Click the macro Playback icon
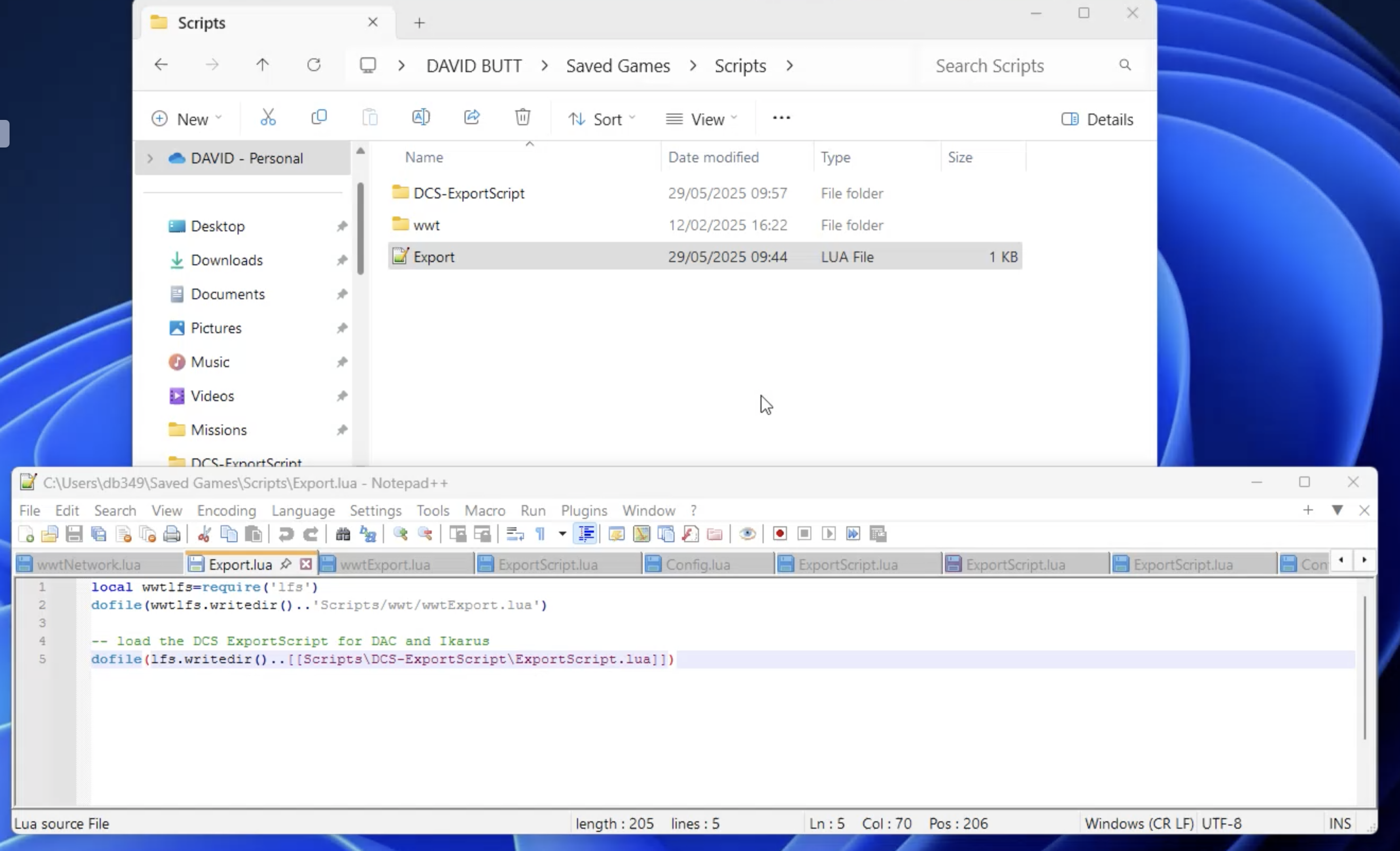 (828, 534)
